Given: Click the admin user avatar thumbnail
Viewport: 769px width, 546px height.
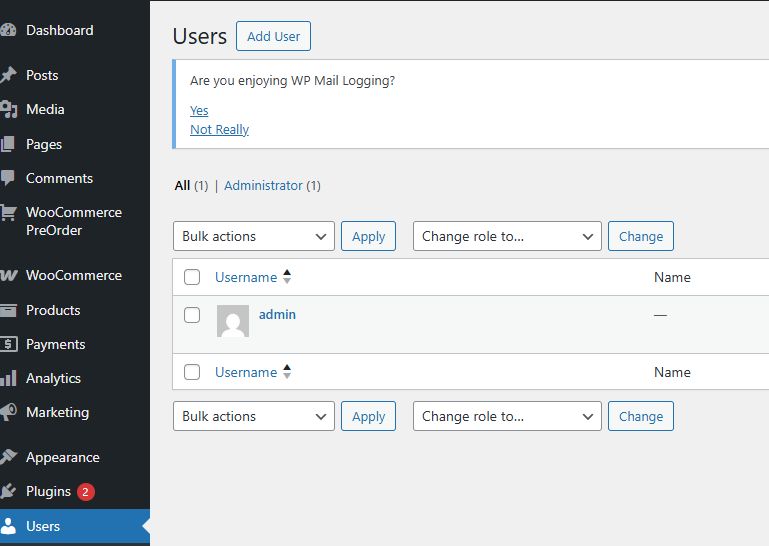Looking at the screenshot, I should point(233,321).
